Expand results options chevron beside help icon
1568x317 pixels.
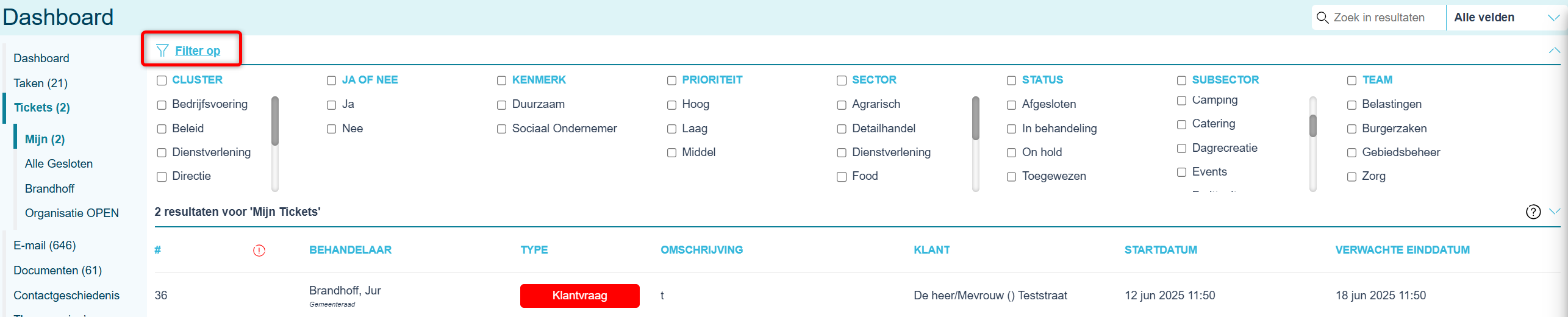point(1554,211)
